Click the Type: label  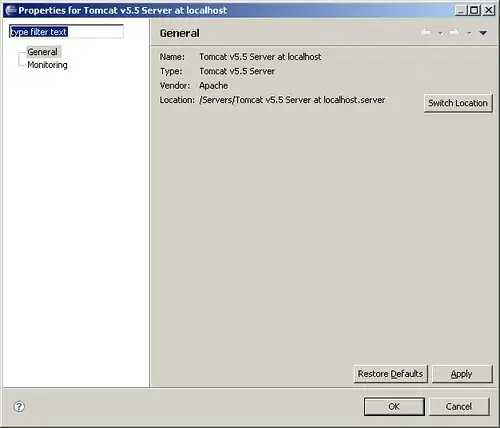pos(171,71)
